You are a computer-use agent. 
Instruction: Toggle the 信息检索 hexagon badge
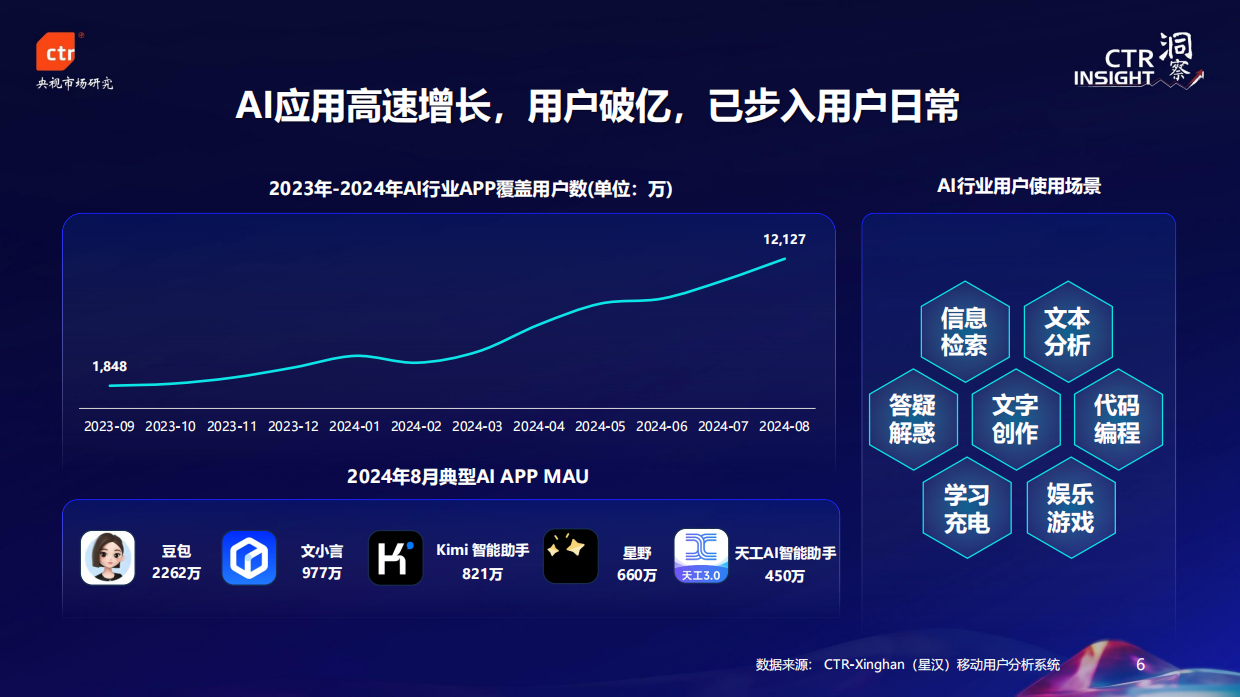pyautogui.click(x=964, y=330)
